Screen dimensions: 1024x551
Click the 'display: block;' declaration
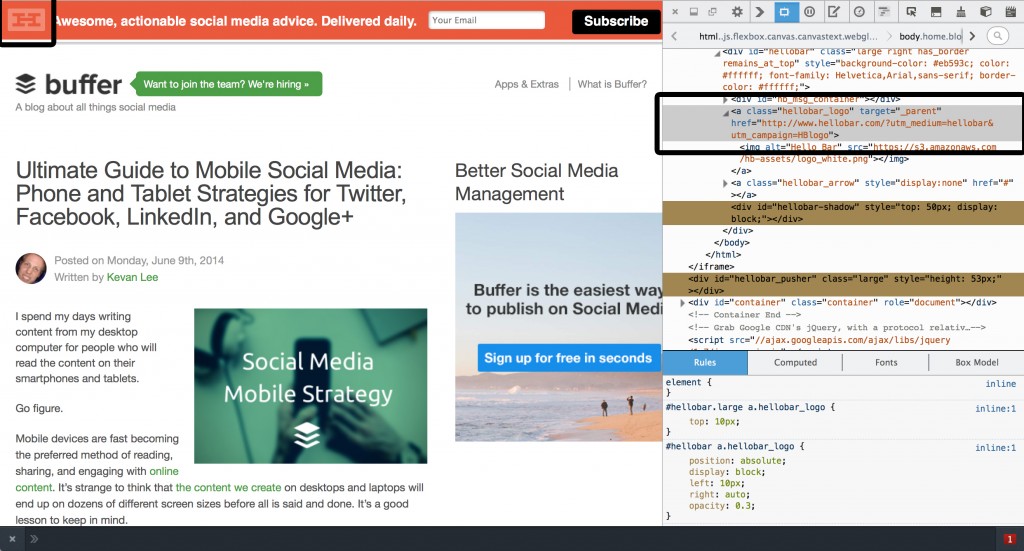click(x=727, y=472)
